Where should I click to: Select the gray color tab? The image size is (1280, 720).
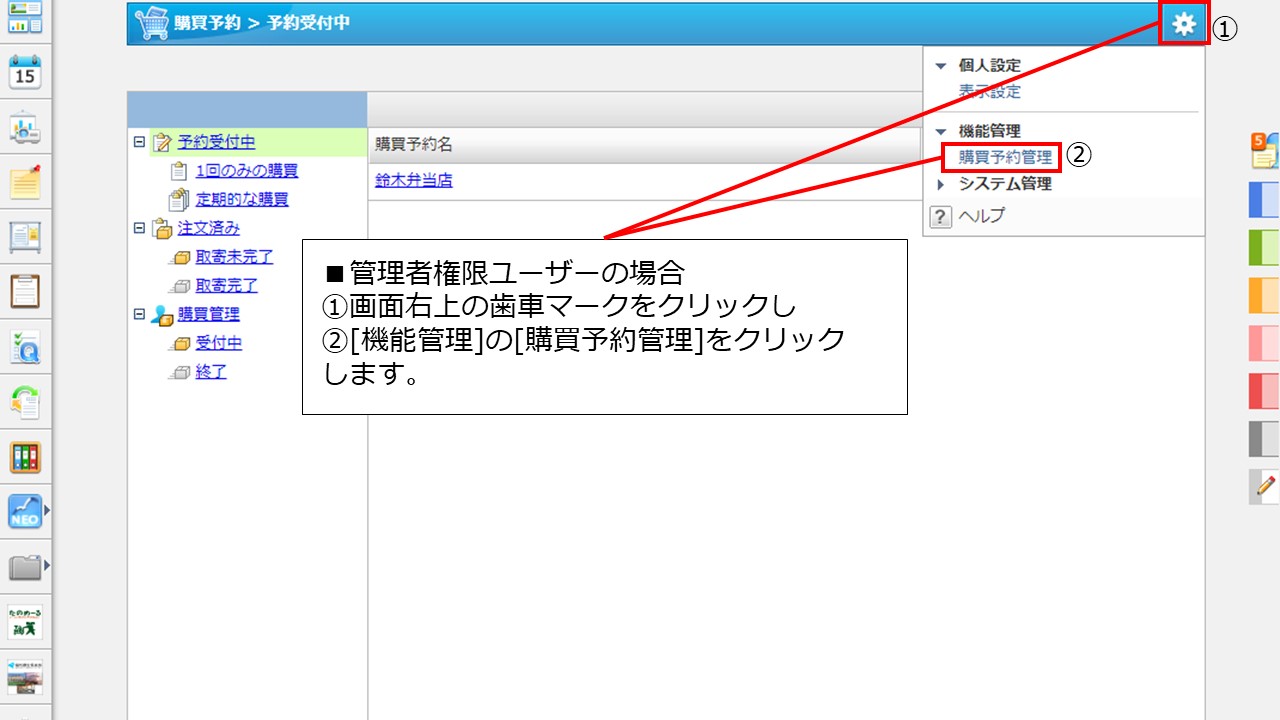point(1265,439)
